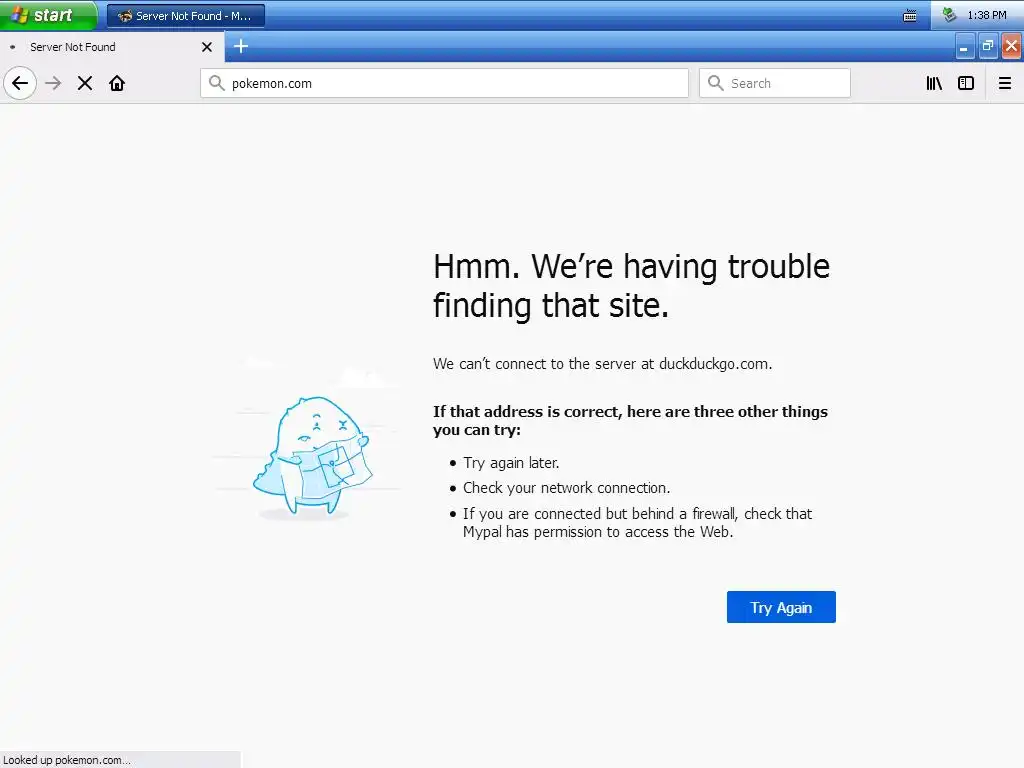Screen dimensions: 1024x768
Task: Open the Windows Start menu
Action: (48, 15)
